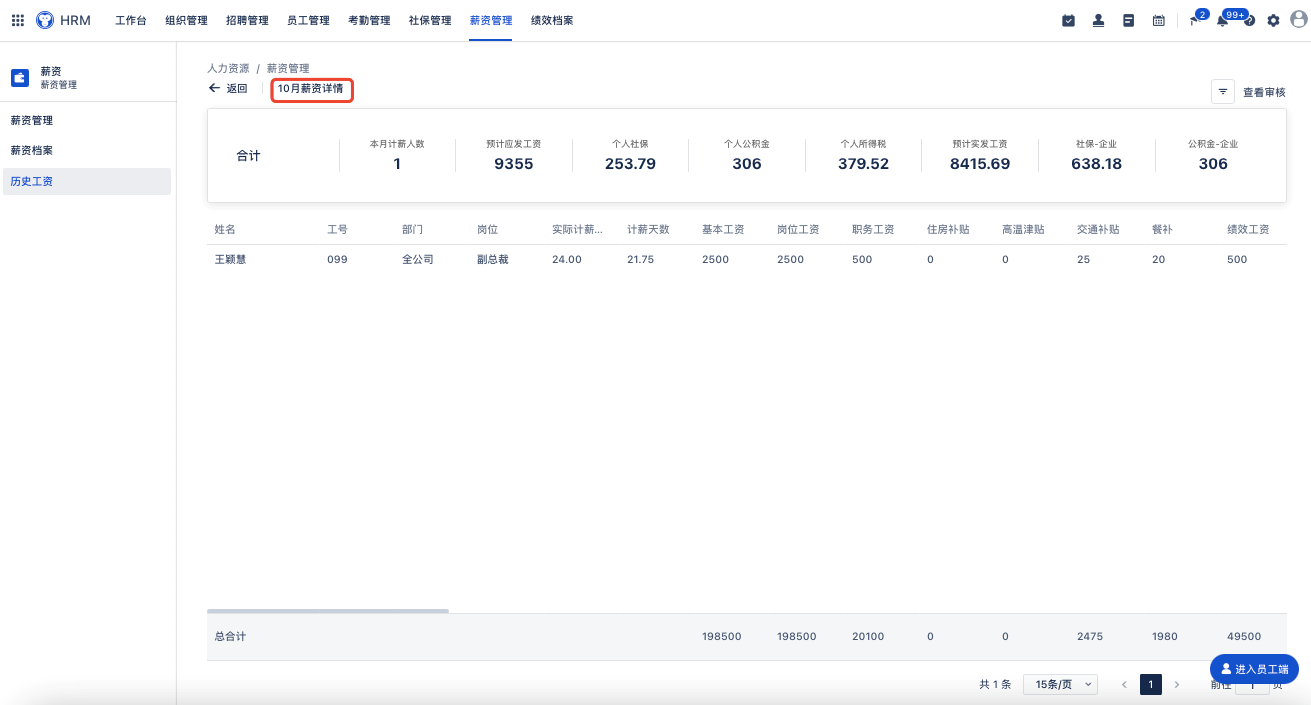Click the 餐补 column header
The image size is (1311, 705).
click(x=1163, y=229)
